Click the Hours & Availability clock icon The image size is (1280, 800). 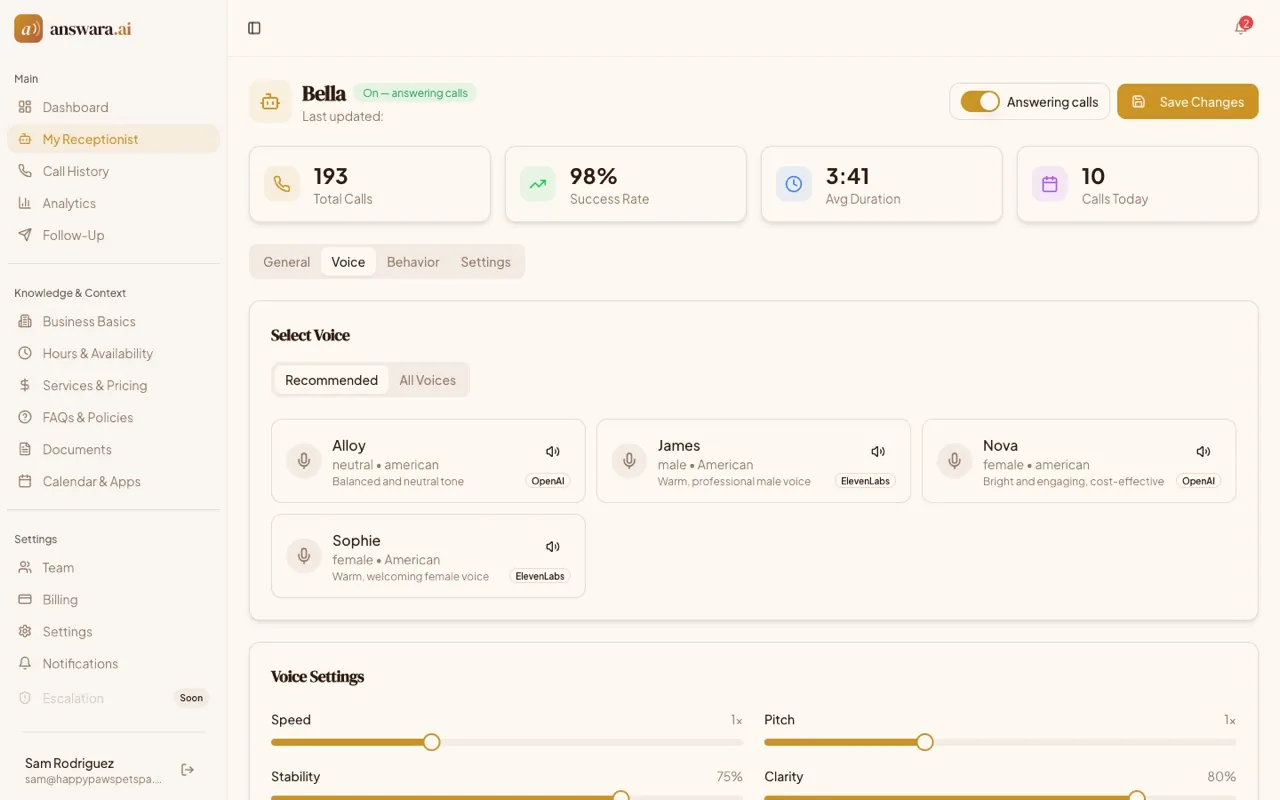tap(25, 353)
